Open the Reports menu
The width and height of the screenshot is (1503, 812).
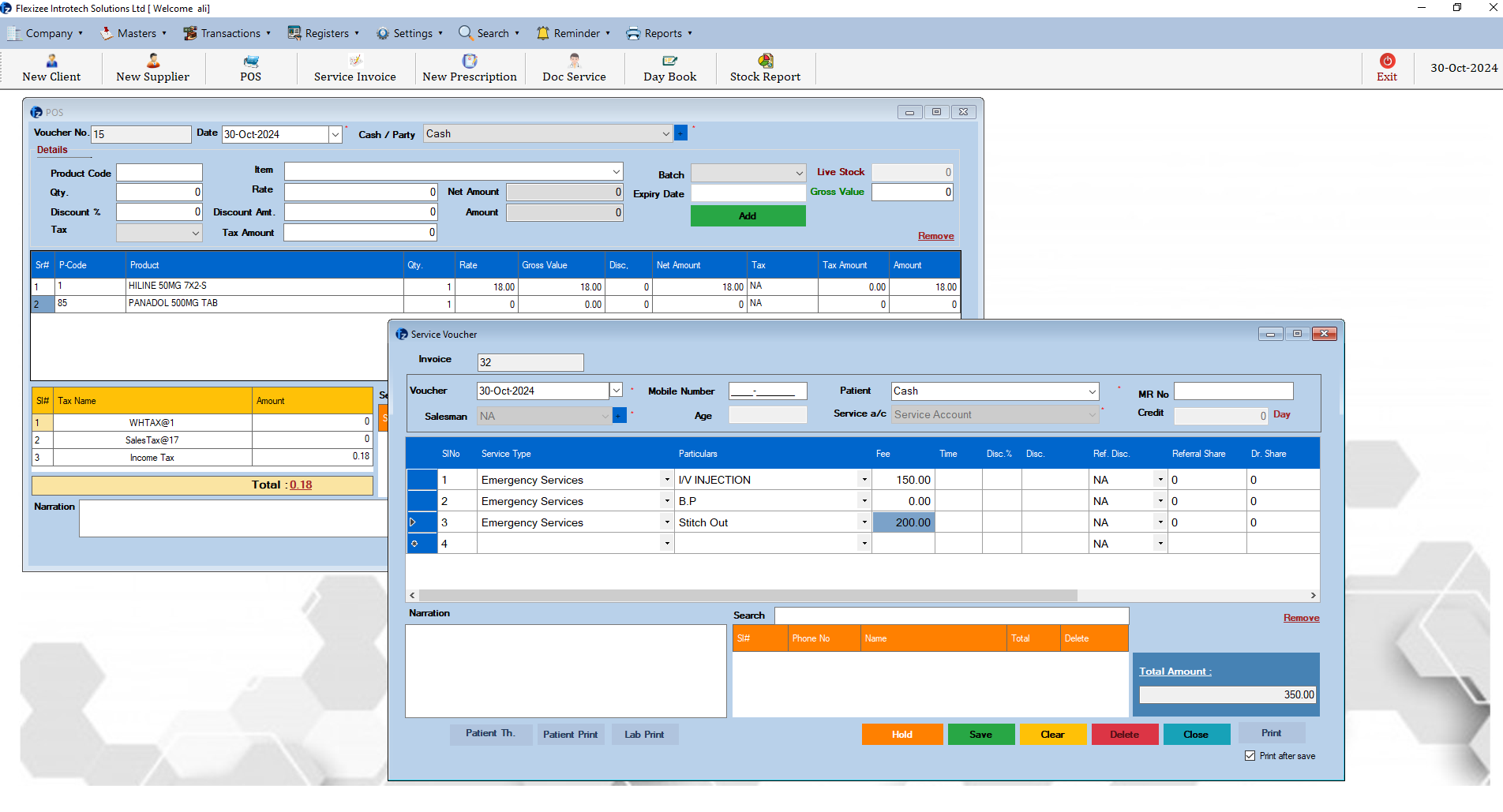click(x=659, y=33)
